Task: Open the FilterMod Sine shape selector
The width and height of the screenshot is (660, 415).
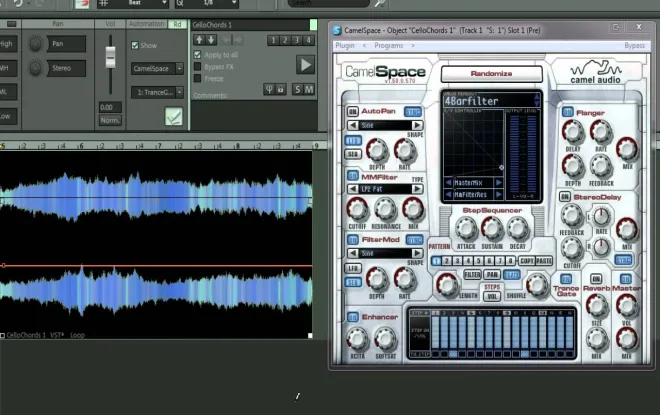Action: [x=385, y=253]
